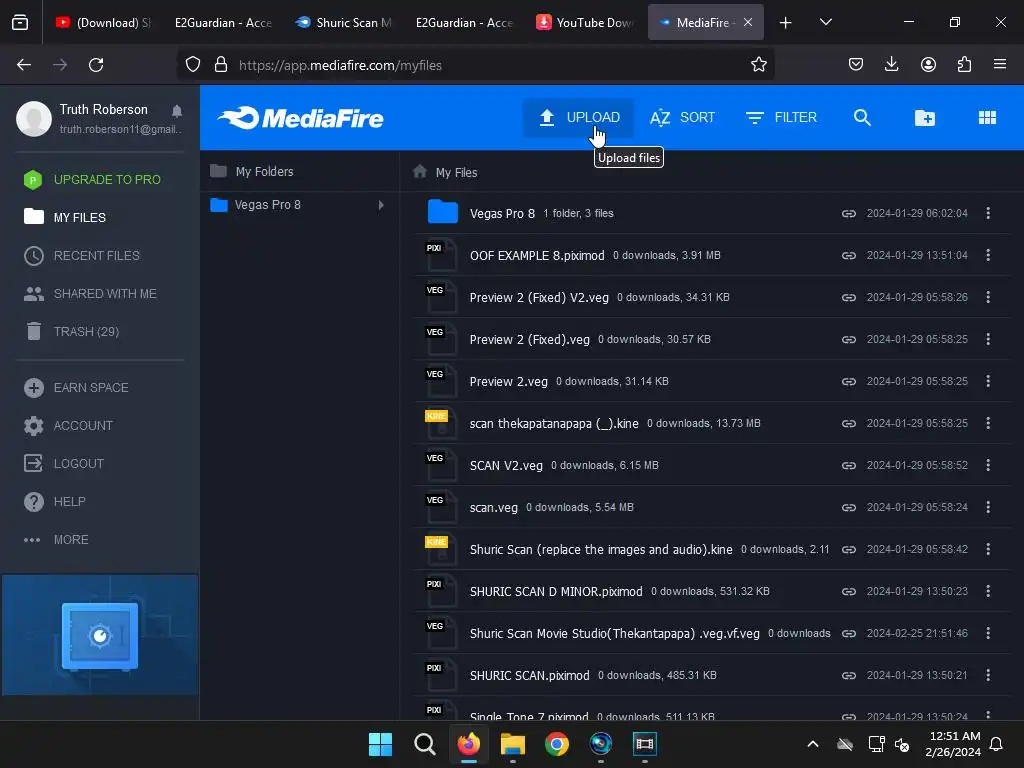The image size is (1024, 768).
Task: Open options menu for Preview 2.veg
Action: [987, 381]
